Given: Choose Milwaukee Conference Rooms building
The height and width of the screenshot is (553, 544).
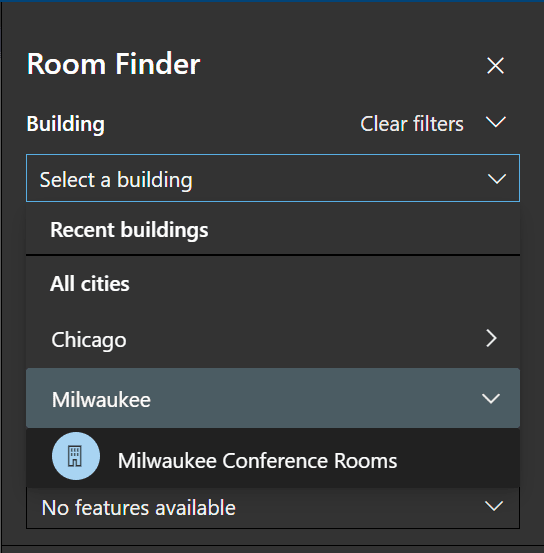Looking at the screenshot, I should click(x=273, y=458).
